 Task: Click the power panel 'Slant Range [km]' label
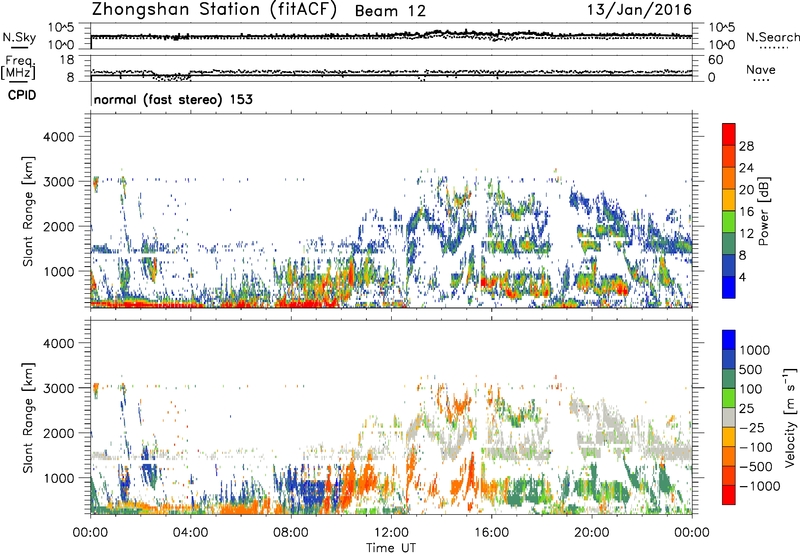click(28, 211)
